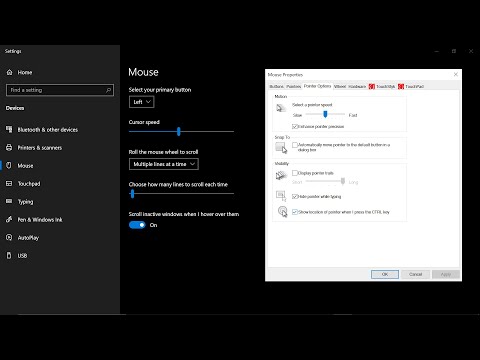The height and width of the screenshot is (360, 480).
Task: Toggle Enhance pointer precision checkbox
Action: (295, 126)
